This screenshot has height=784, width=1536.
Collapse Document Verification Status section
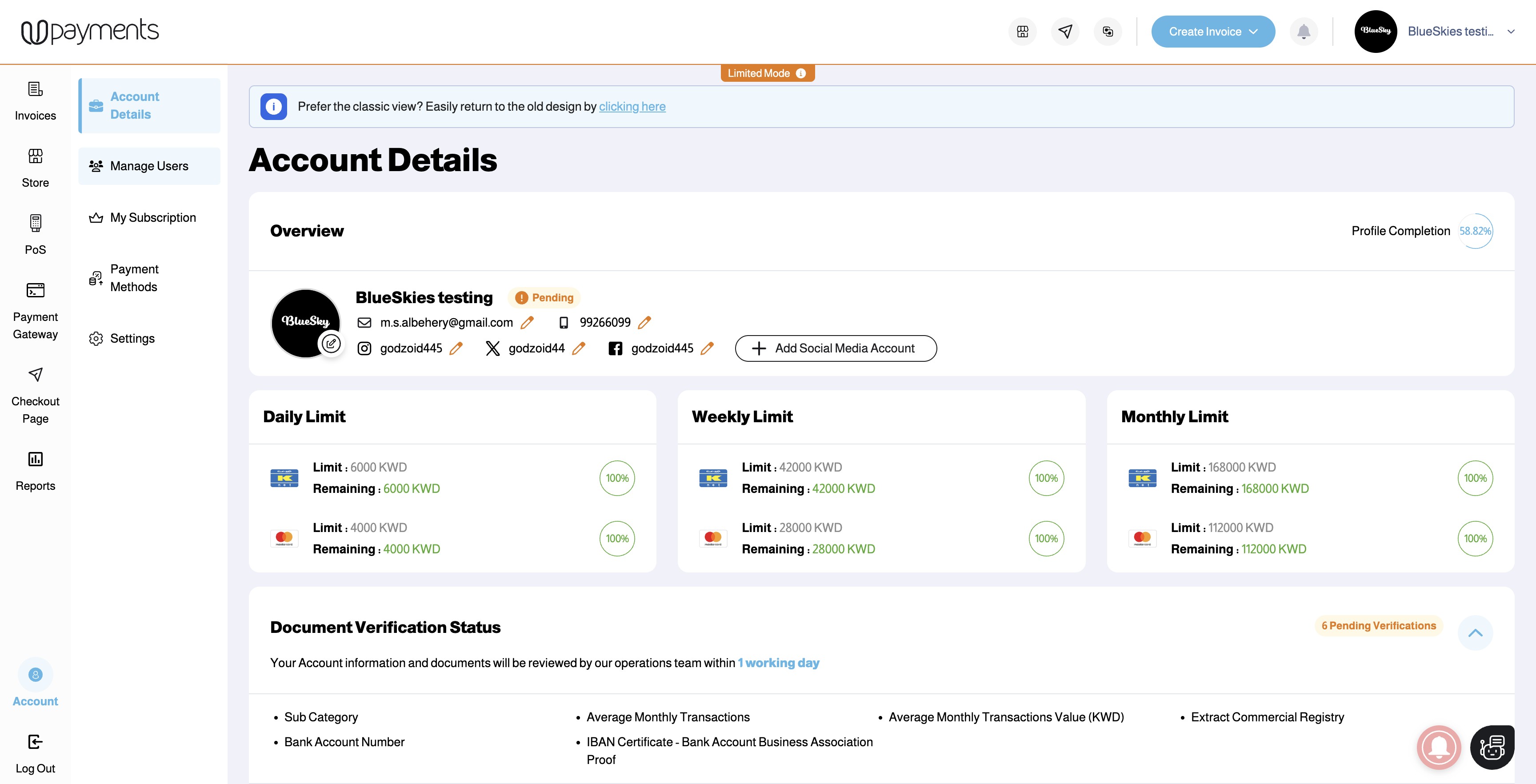tap(1475, 632)
